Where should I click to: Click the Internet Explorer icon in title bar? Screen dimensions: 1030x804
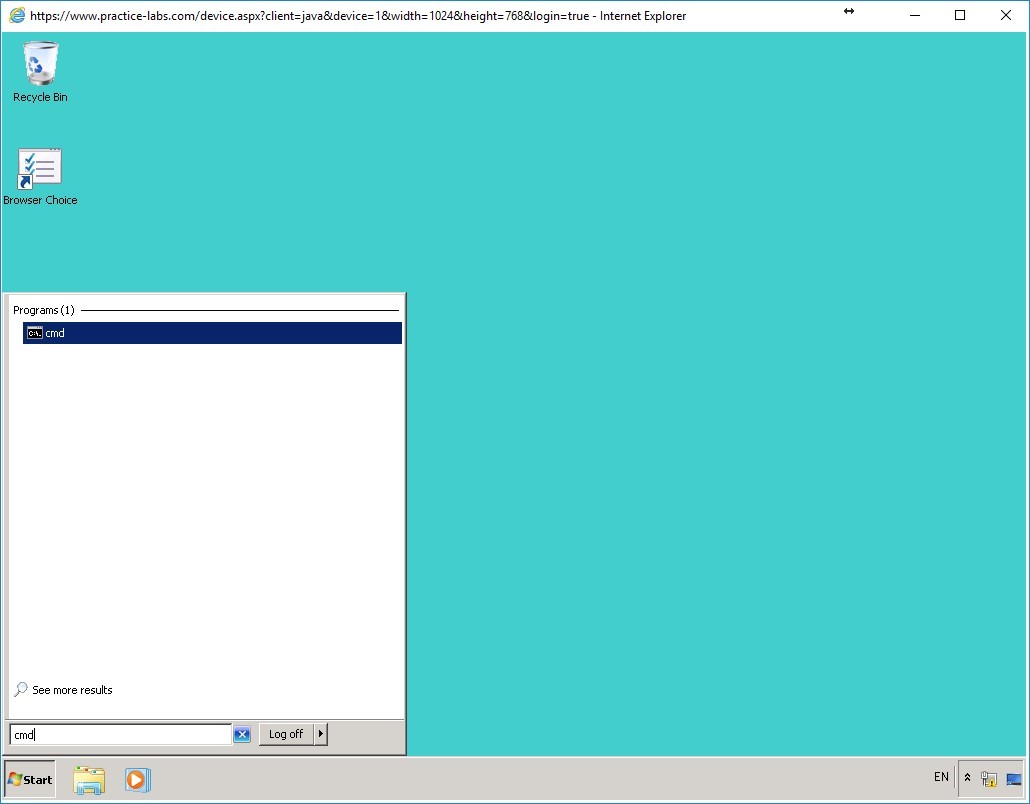[x=16, y=15]
